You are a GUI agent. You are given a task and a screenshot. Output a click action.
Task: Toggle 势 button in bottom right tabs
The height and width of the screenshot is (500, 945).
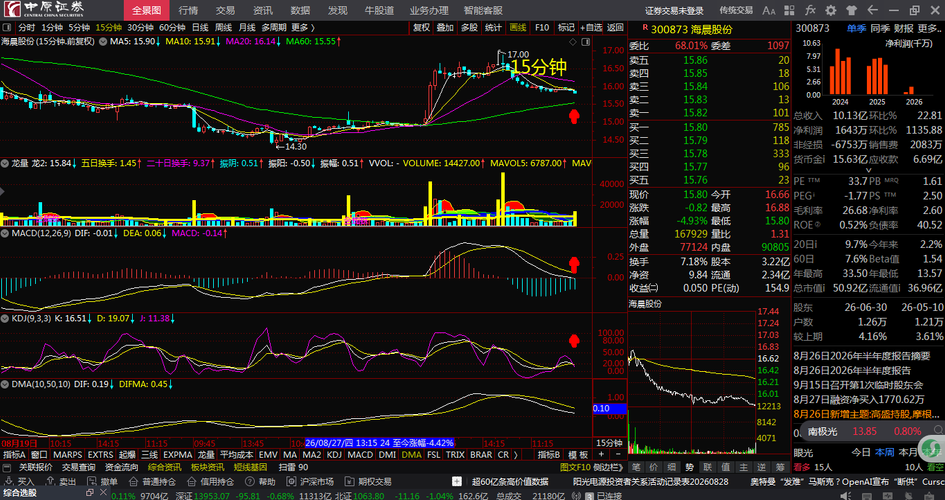690,467
